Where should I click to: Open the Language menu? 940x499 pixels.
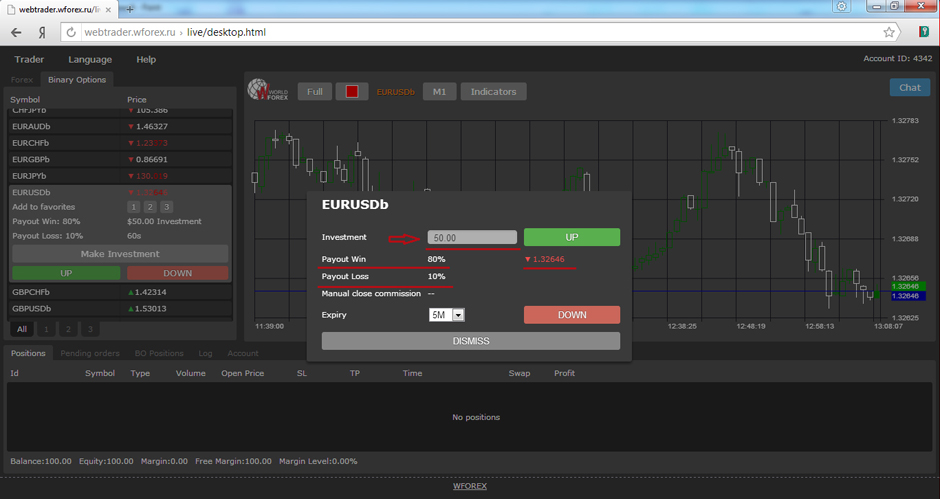[90, 59]
